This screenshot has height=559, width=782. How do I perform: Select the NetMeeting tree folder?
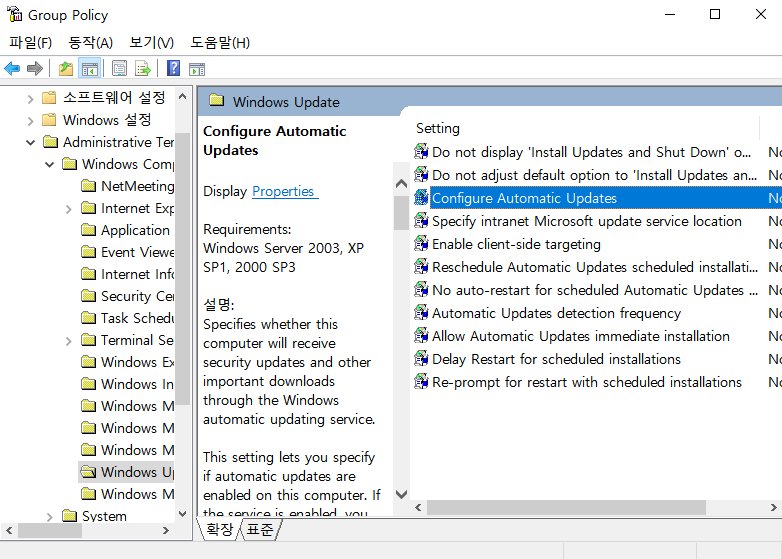137,186
